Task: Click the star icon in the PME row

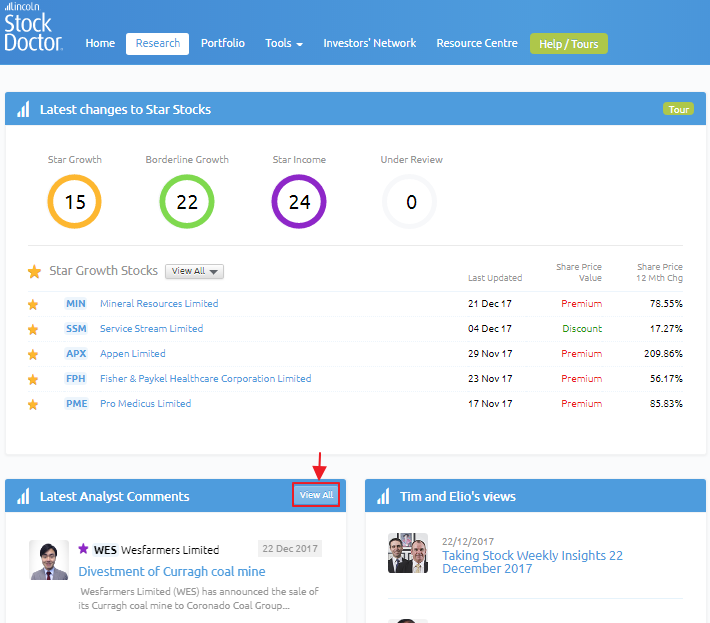Action: 33,404
